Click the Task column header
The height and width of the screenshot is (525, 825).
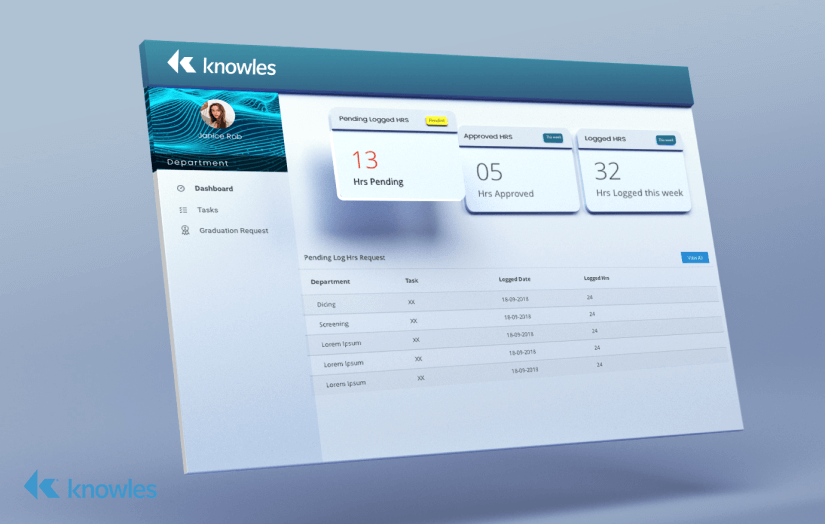(x=411, y=280)
